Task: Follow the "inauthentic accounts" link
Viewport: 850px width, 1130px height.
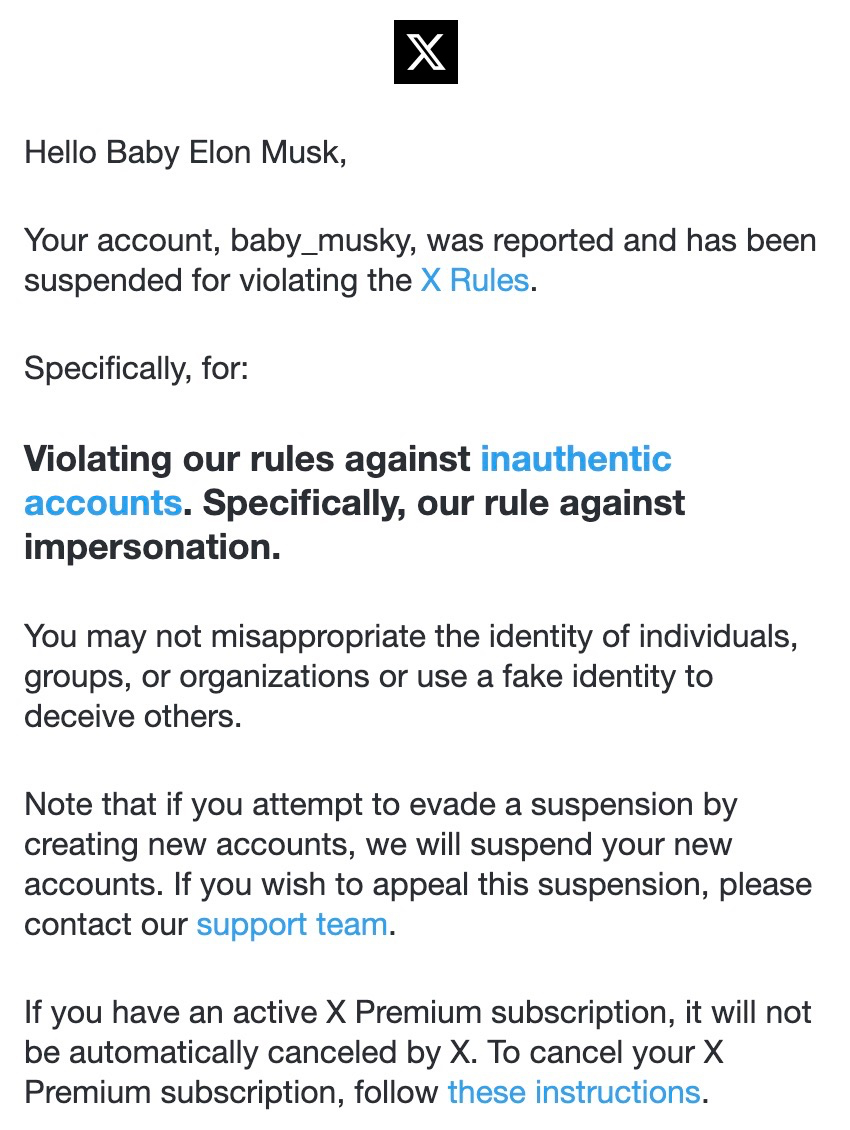Action: (x=575, y=459)
